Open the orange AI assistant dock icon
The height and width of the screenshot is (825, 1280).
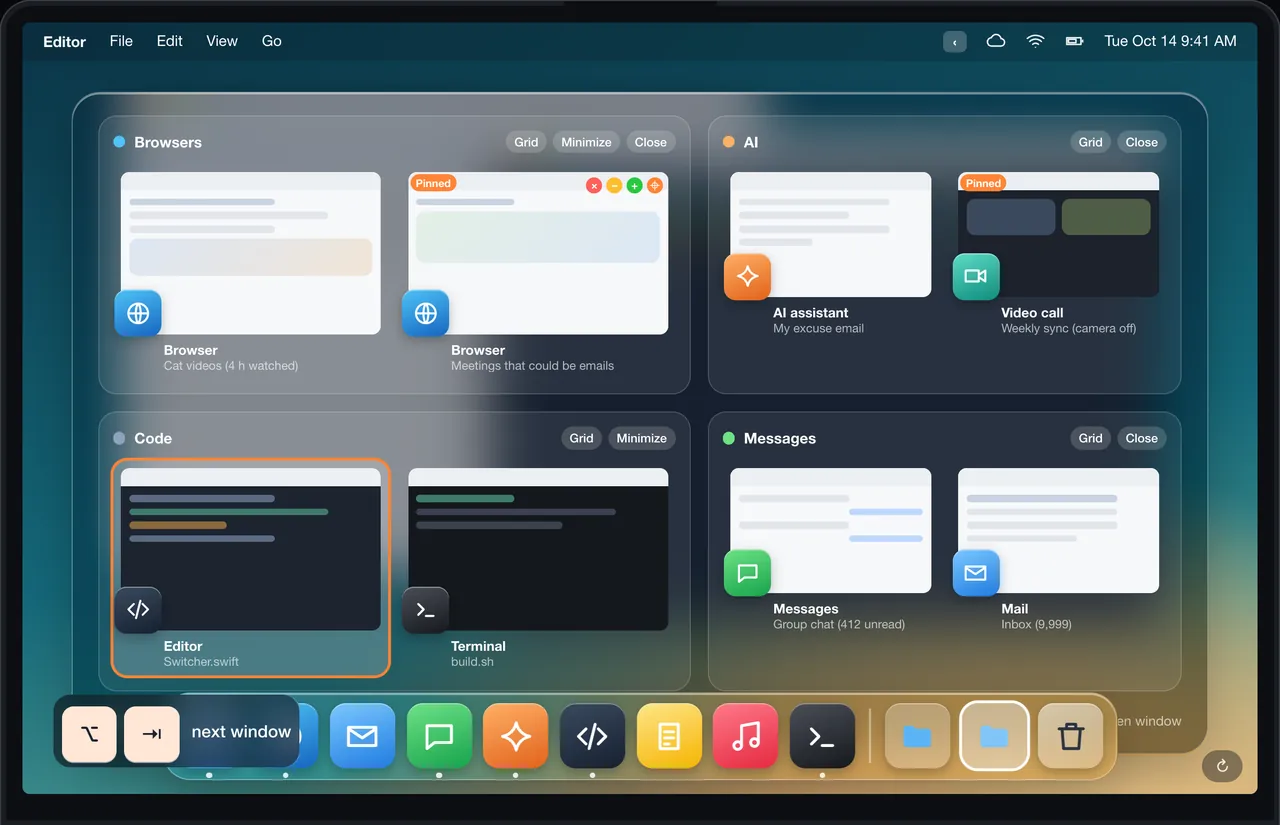pyautogui.click(x=516, y=737)
